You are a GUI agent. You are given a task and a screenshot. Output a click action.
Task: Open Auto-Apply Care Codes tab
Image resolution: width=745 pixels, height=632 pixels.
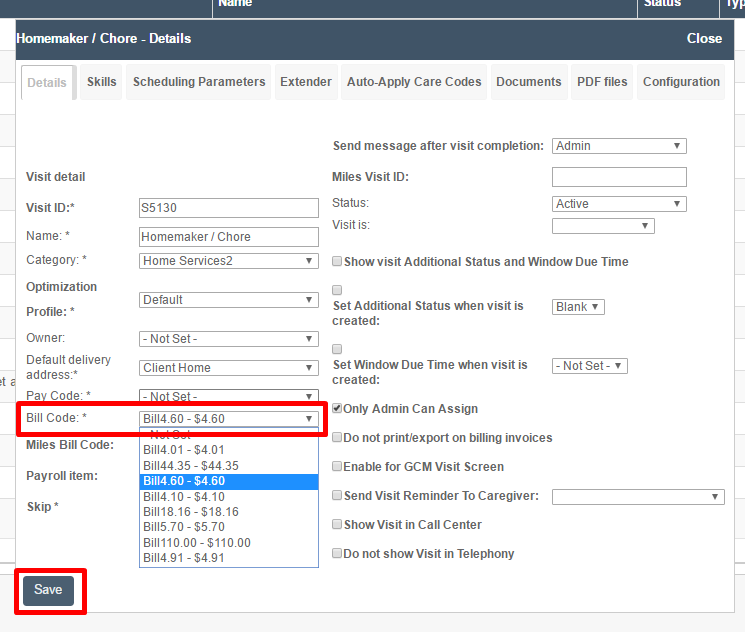point(414,82)
